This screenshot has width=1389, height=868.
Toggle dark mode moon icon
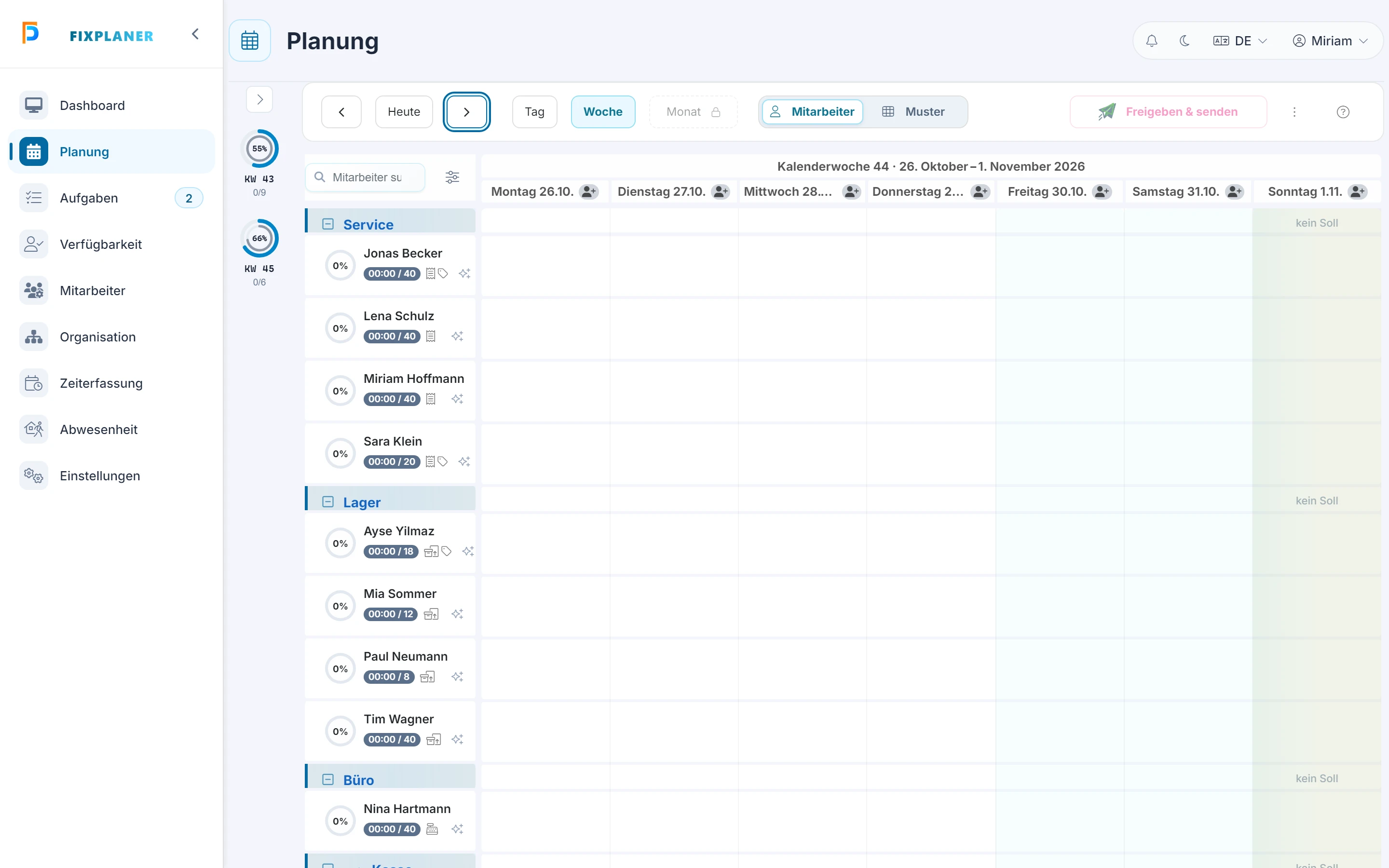click(1184, 41)
